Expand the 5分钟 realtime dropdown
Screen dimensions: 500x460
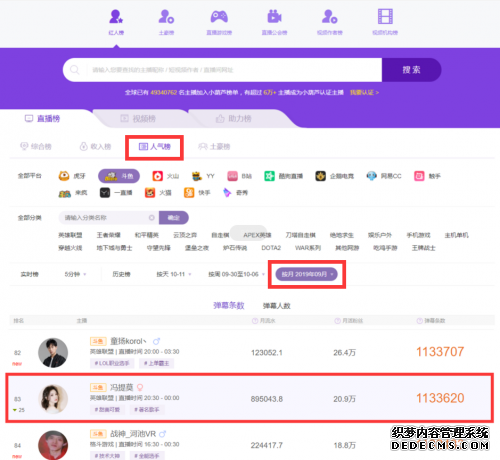coord(75,274)
